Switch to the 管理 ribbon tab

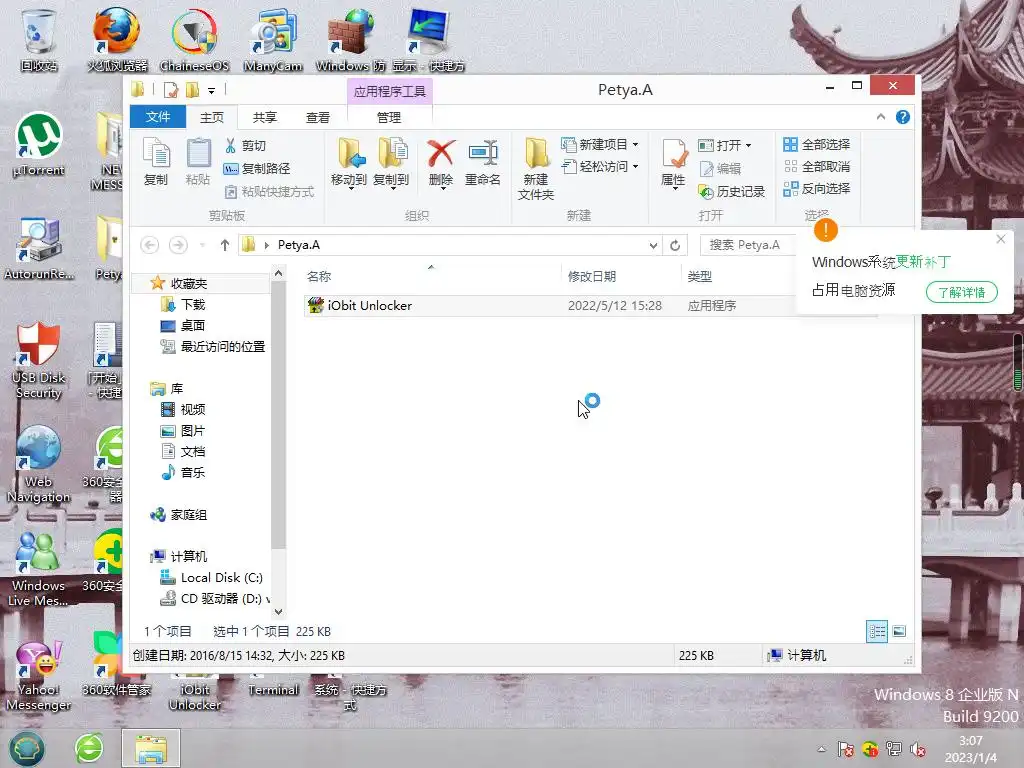[389, 118]
